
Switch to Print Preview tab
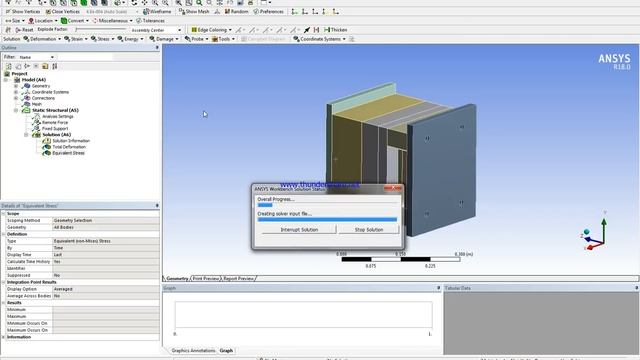(x=206, y=278)
